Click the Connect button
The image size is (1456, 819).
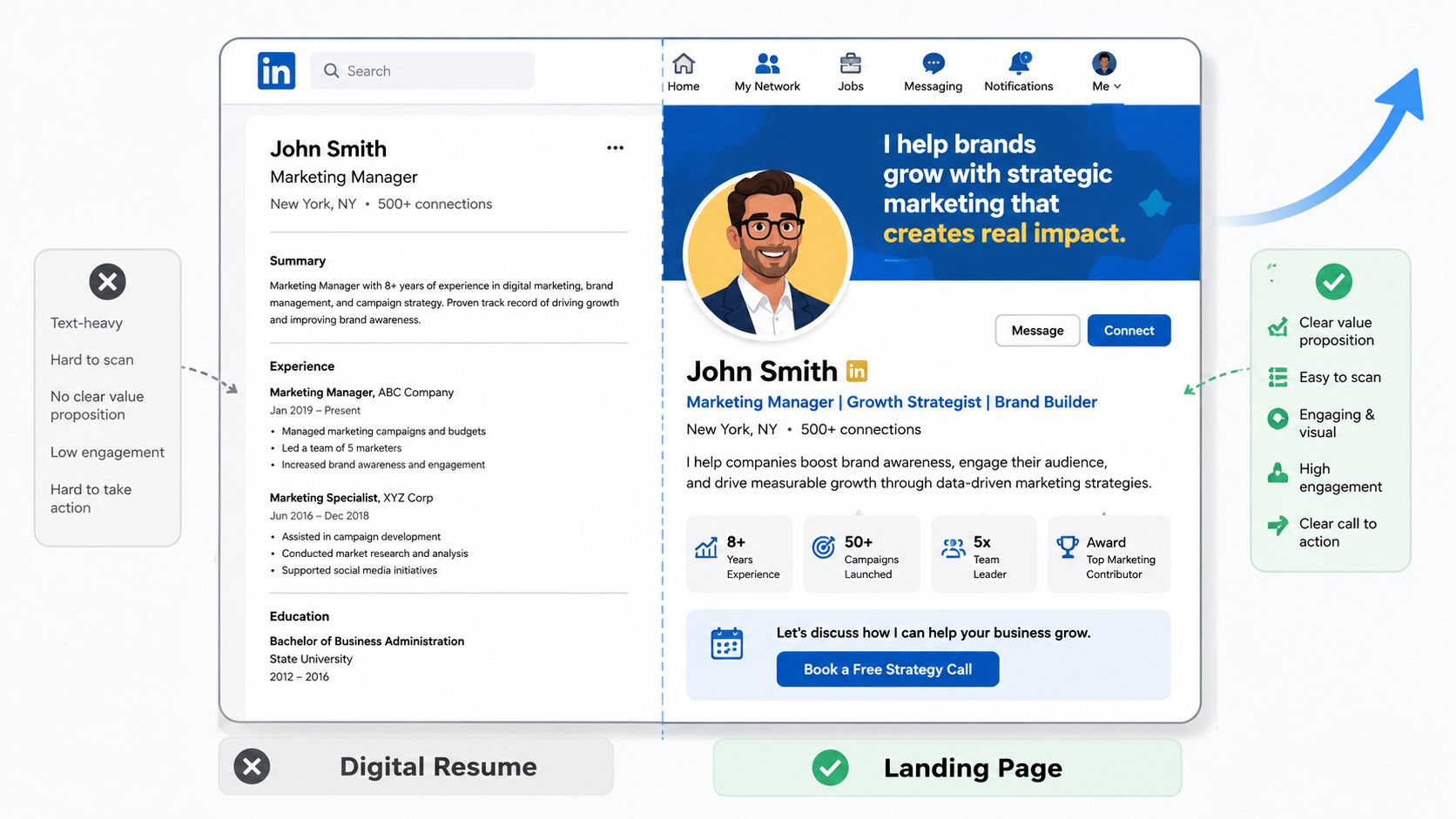(1129, 331)
